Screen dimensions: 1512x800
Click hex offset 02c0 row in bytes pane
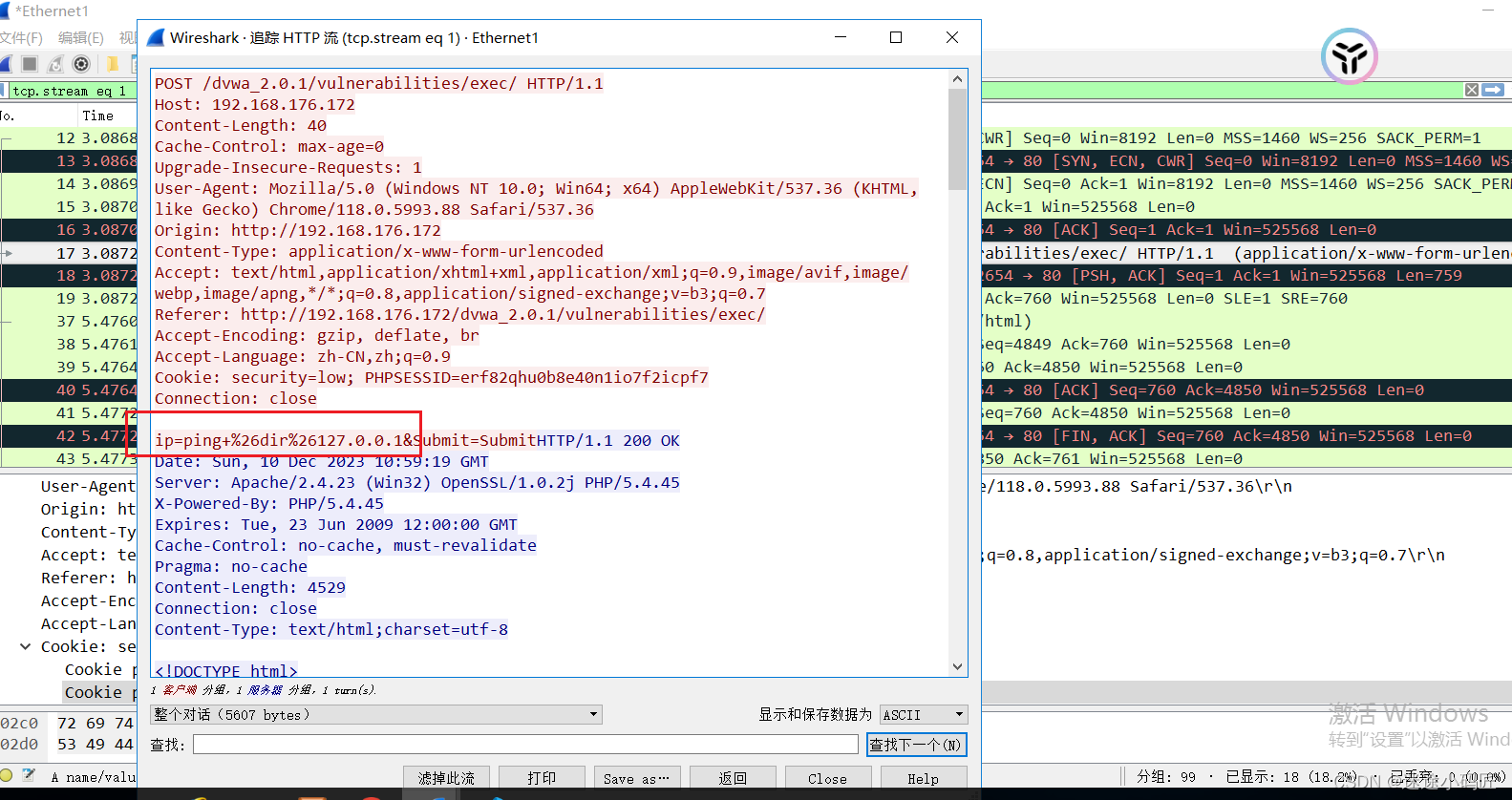(x=20, y=723)
